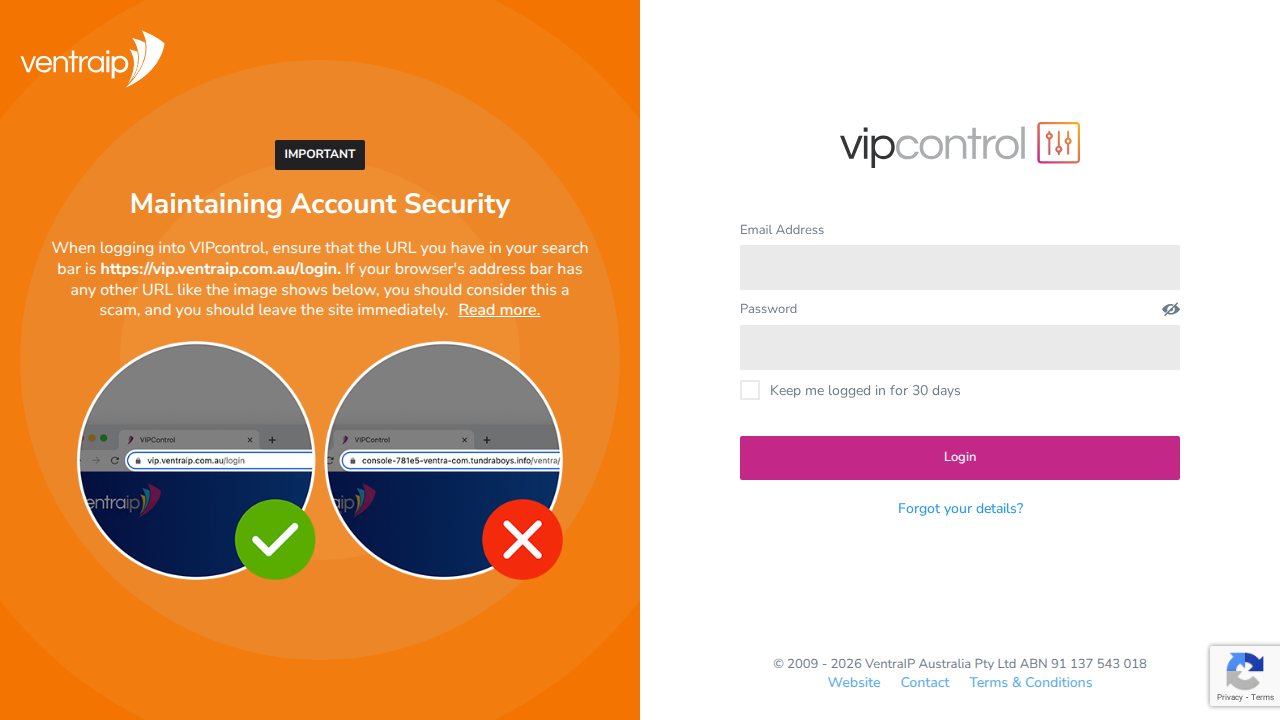Click the reCAPTCHA Privacy link
Screen dimensions: 1280x720
(1229, 697)
